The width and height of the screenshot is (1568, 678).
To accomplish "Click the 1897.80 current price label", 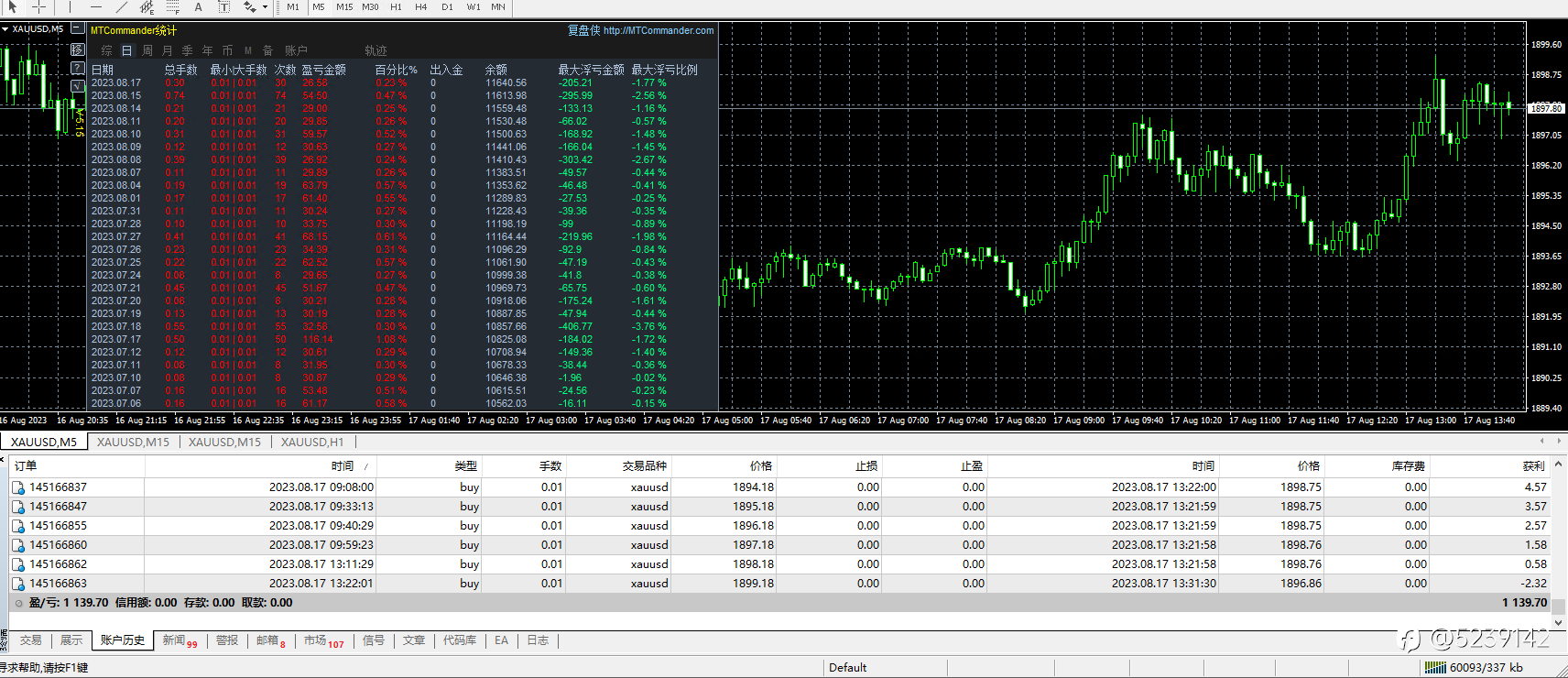I will 1547,108.
